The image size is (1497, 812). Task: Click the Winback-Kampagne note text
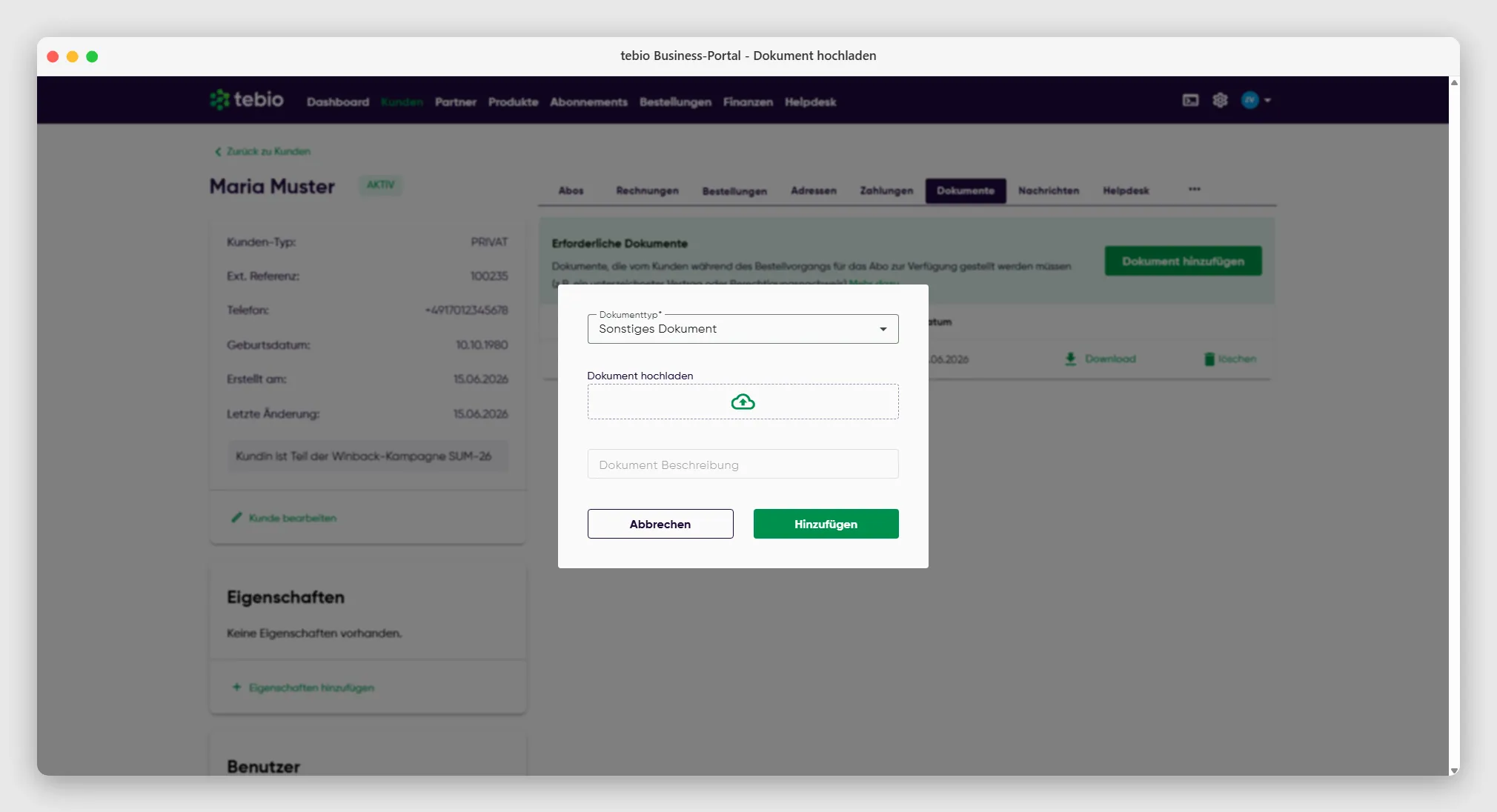pyautogui.click(x=363, y=456)
